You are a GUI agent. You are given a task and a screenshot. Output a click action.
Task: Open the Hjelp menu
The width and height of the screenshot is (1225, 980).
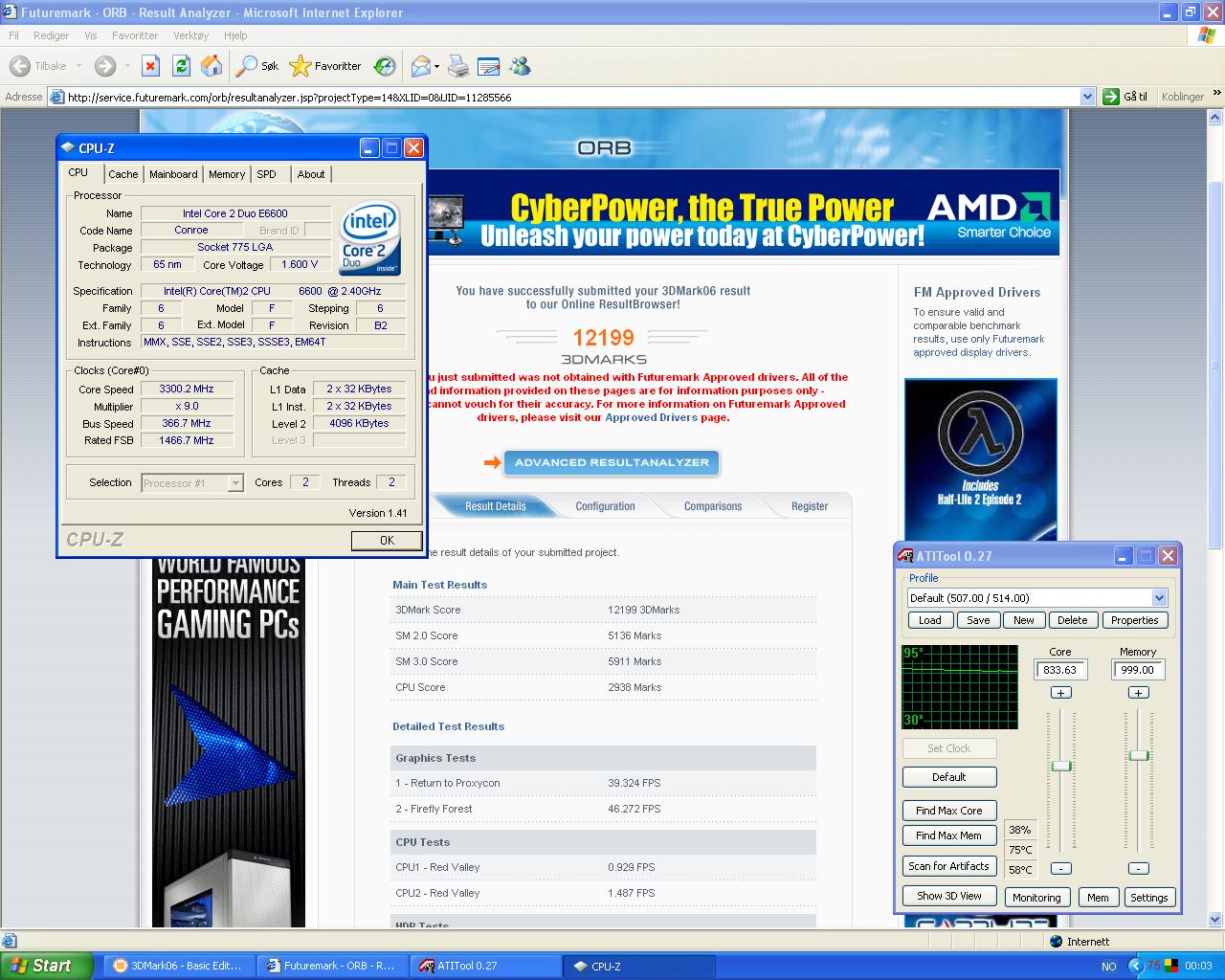point(235,35)
